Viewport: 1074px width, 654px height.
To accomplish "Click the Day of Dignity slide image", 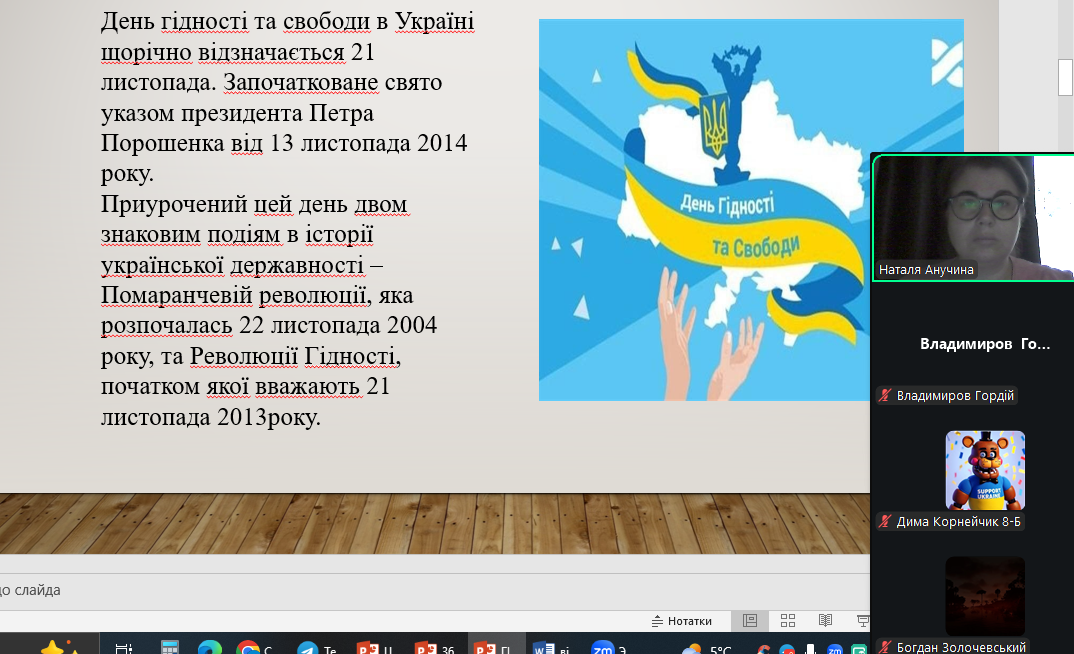I will pyautogui.click(x=750, y=210).
